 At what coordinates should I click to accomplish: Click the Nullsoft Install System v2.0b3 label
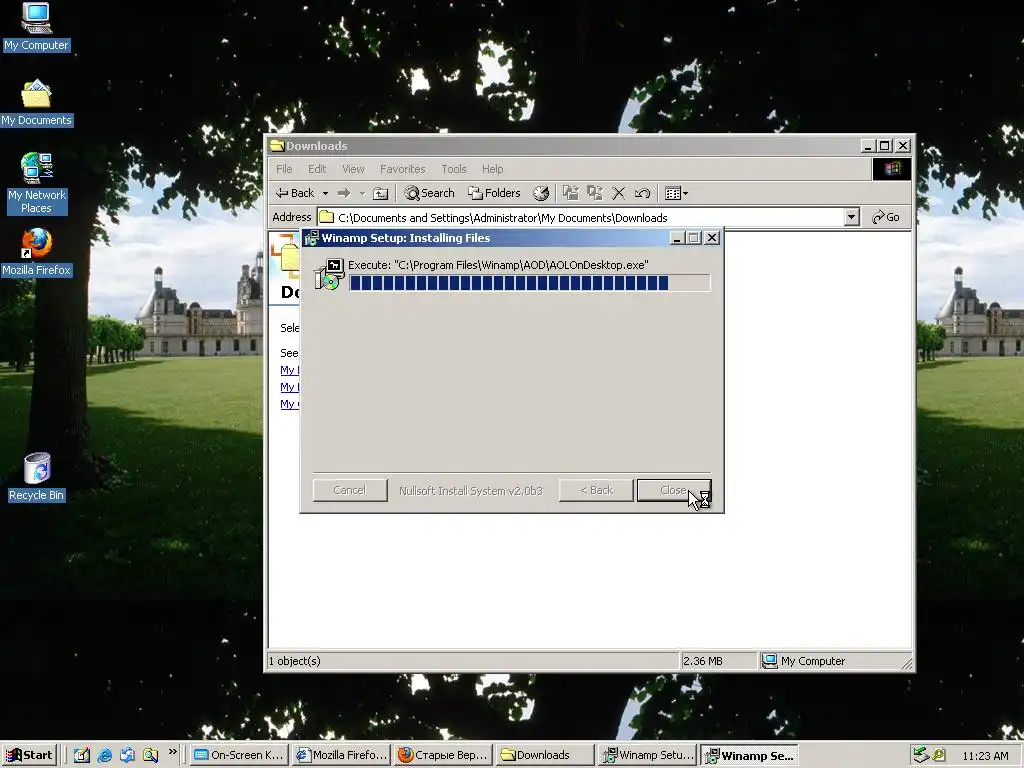point(471,490)
